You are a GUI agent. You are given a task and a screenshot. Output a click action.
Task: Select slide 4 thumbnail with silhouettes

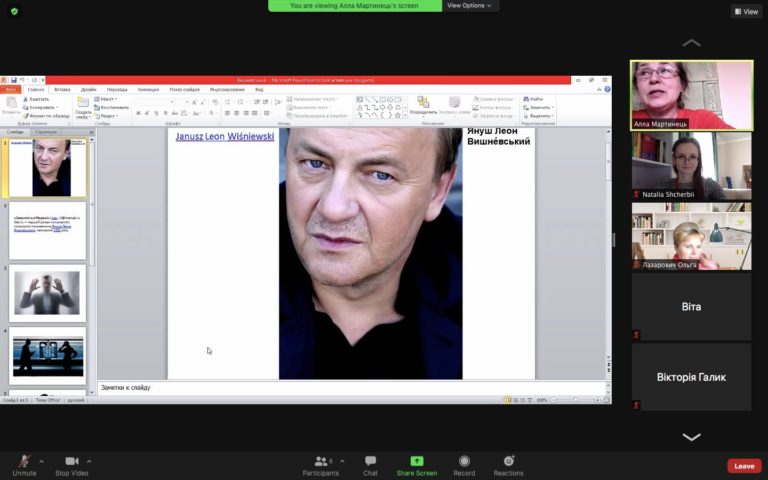(47, 356)
